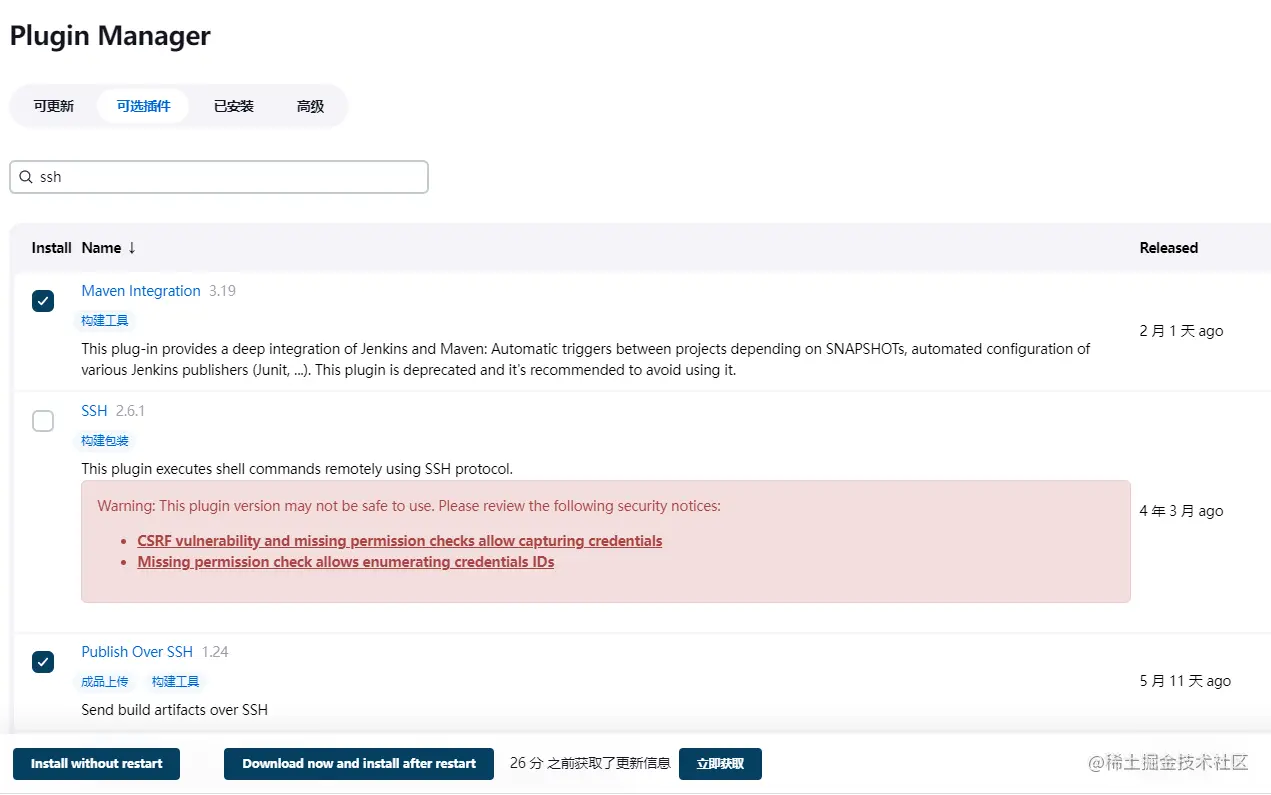Screen dimensions: 1271x795
Task: Click the '4 年 3 月 ago' release date
Action: [1181, 511]
